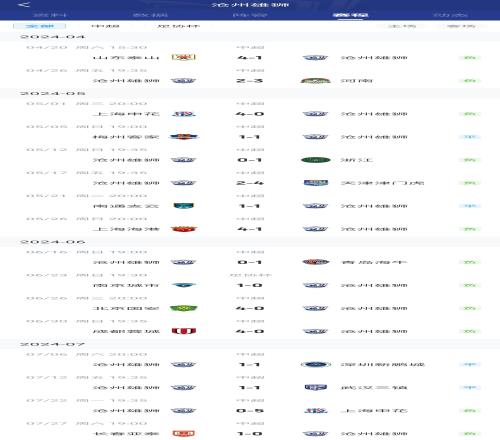500x440 pixels.
Task: Open the 天津津门虎 team logo
Action: (315, 183)
